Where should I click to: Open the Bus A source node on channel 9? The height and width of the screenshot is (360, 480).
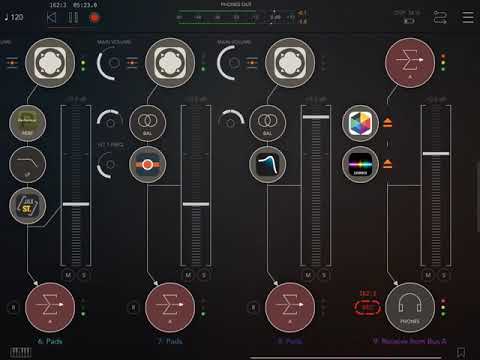click(410, 63)
